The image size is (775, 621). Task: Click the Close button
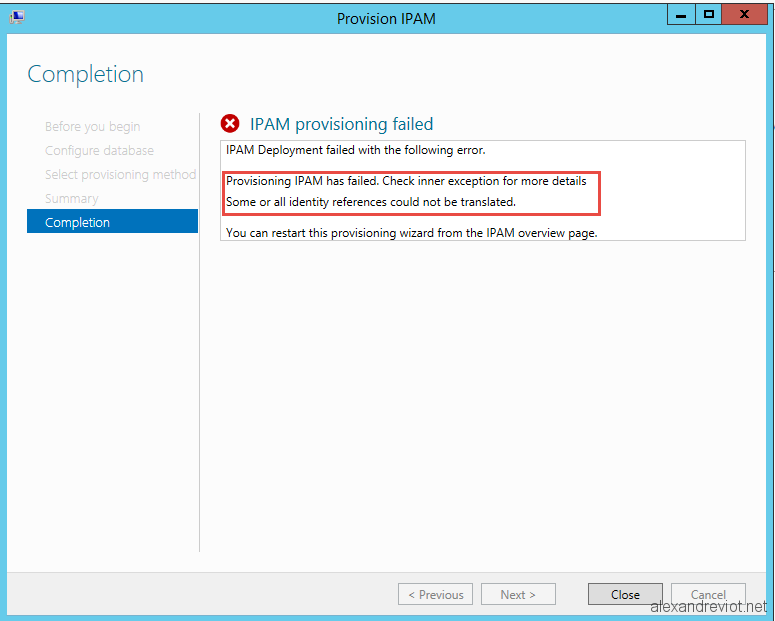pos(625,594)
